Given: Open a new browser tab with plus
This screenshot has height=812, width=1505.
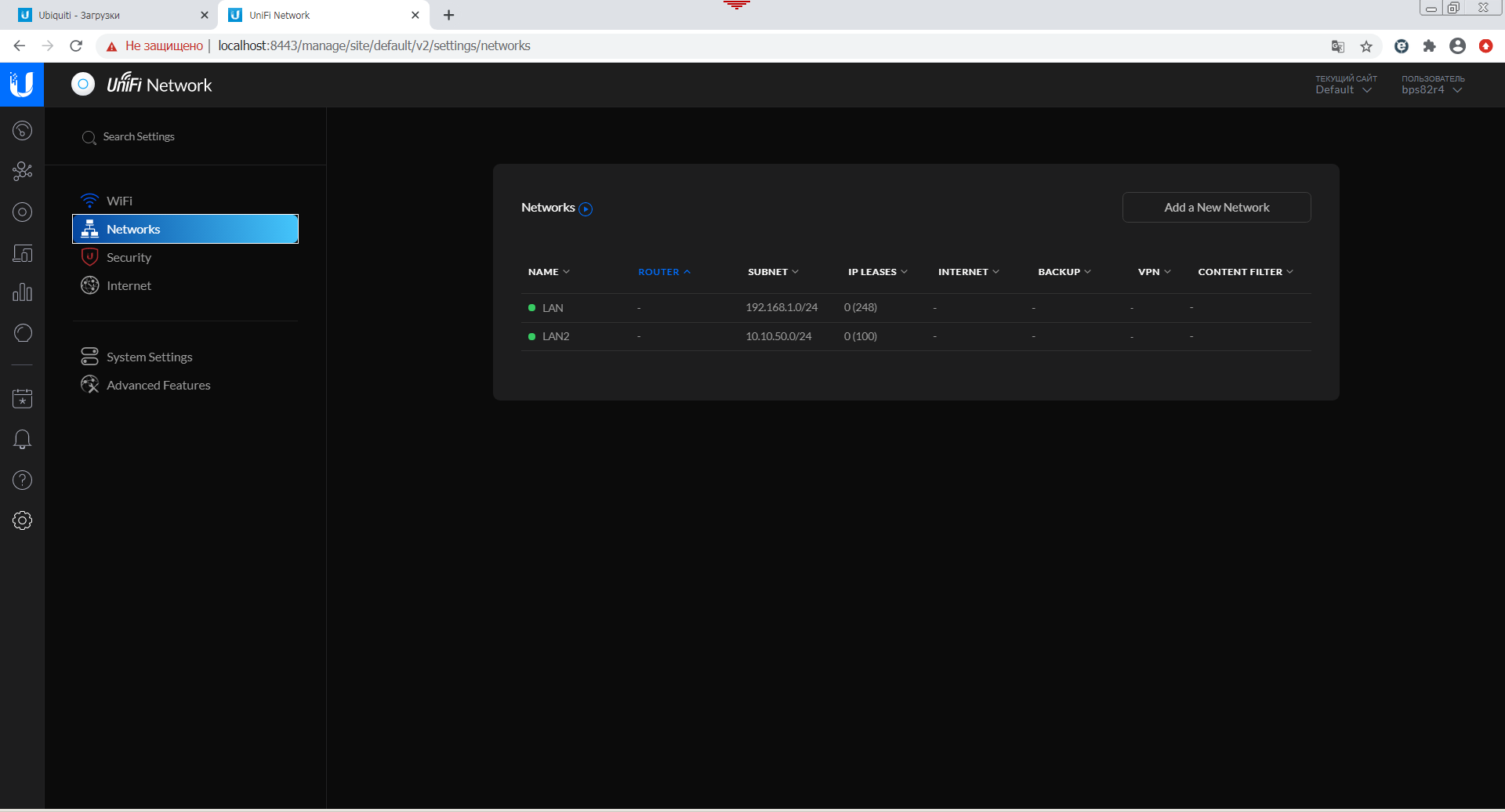Looking at the screenshot, I should [449, 15].
